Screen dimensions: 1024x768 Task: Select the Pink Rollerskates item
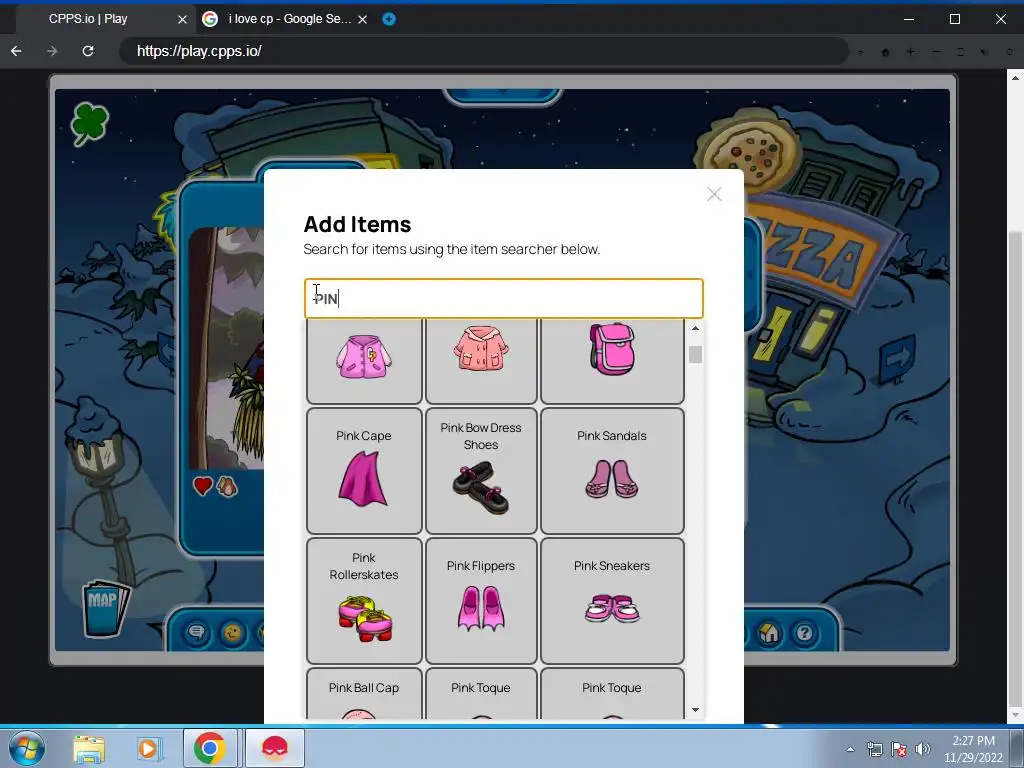(364, 601)
